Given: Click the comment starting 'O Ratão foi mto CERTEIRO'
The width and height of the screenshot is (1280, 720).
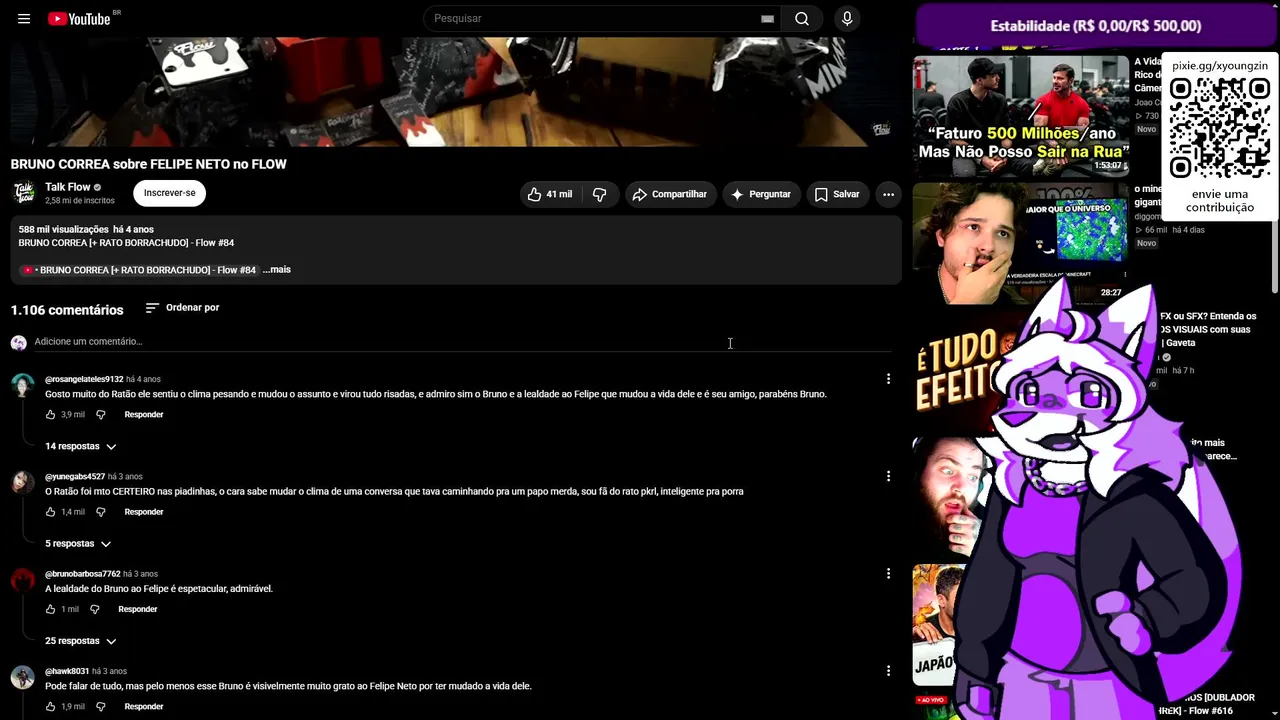Looking at the screenshot, I should coord(394,492).
